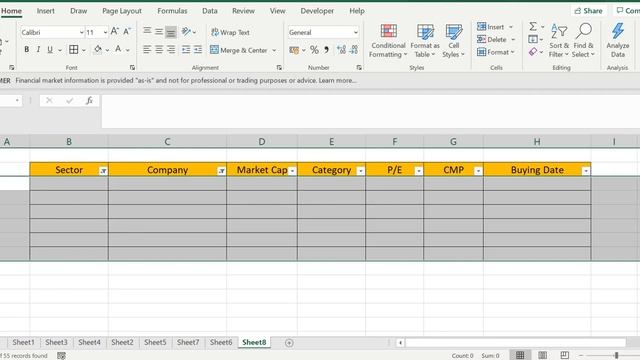Center text horizontally
This screenshot has height=360, width=640.
pos(159,50)
